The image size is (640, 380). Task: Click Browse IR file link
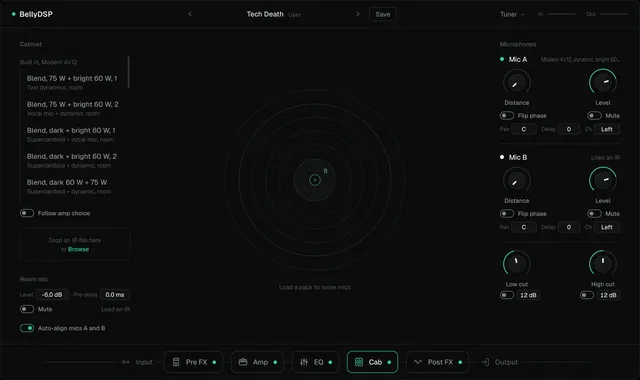click(78, 249)
